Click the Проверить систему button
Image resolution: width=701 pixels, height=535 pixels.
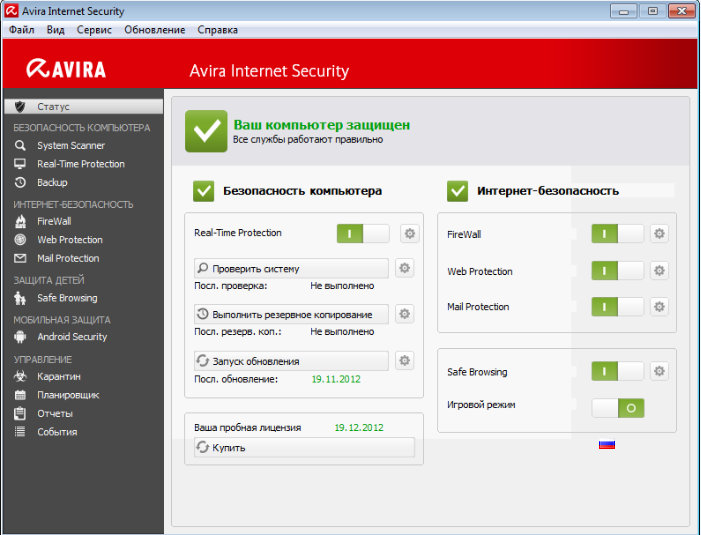pos(291,269)
